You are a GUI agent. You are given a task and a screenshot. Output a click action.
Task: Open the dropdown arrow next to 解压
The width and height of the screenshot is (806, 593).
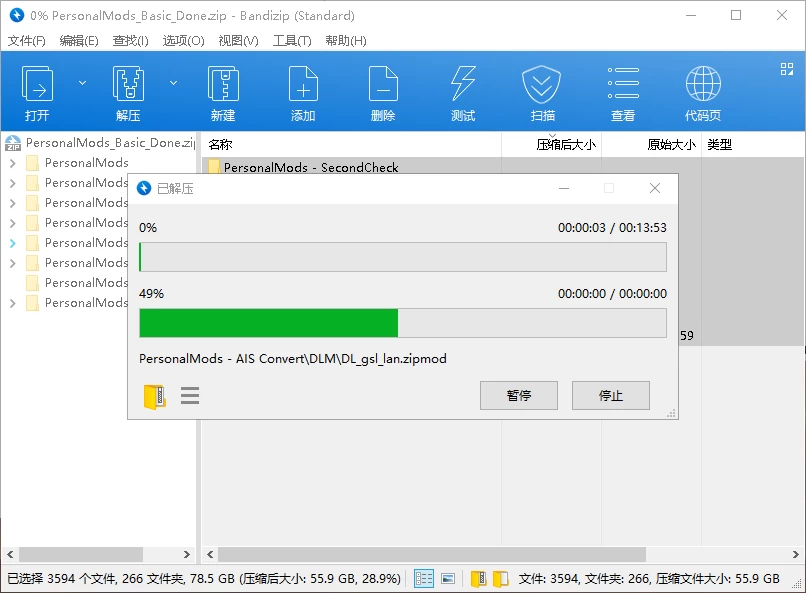tap(174, 83)
